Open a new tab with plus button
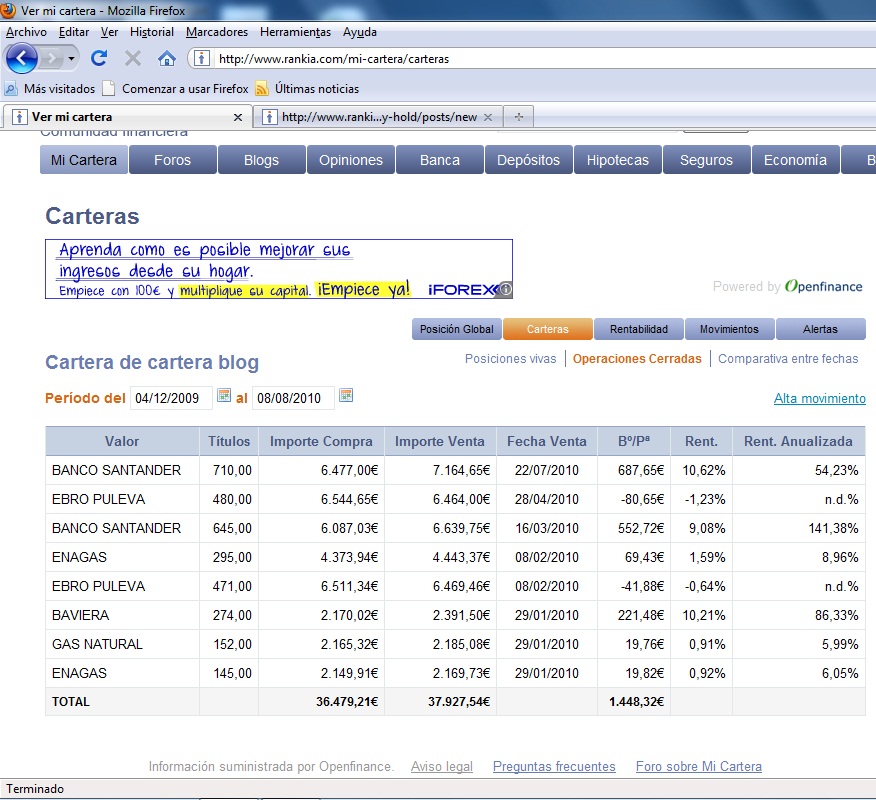 pos(518,117)
